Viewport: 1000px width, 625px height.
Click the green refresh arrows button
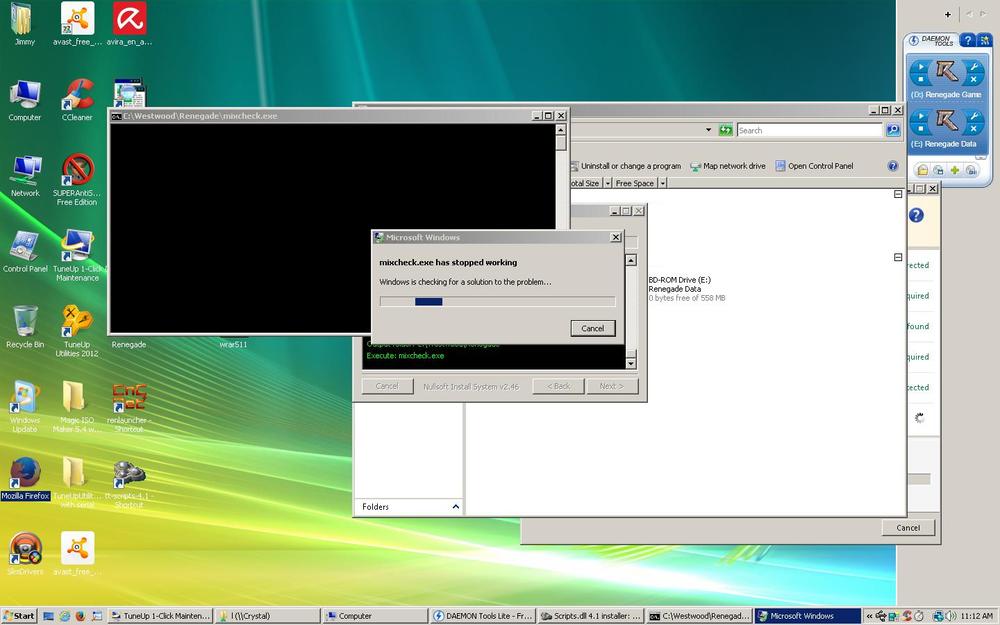725,130
